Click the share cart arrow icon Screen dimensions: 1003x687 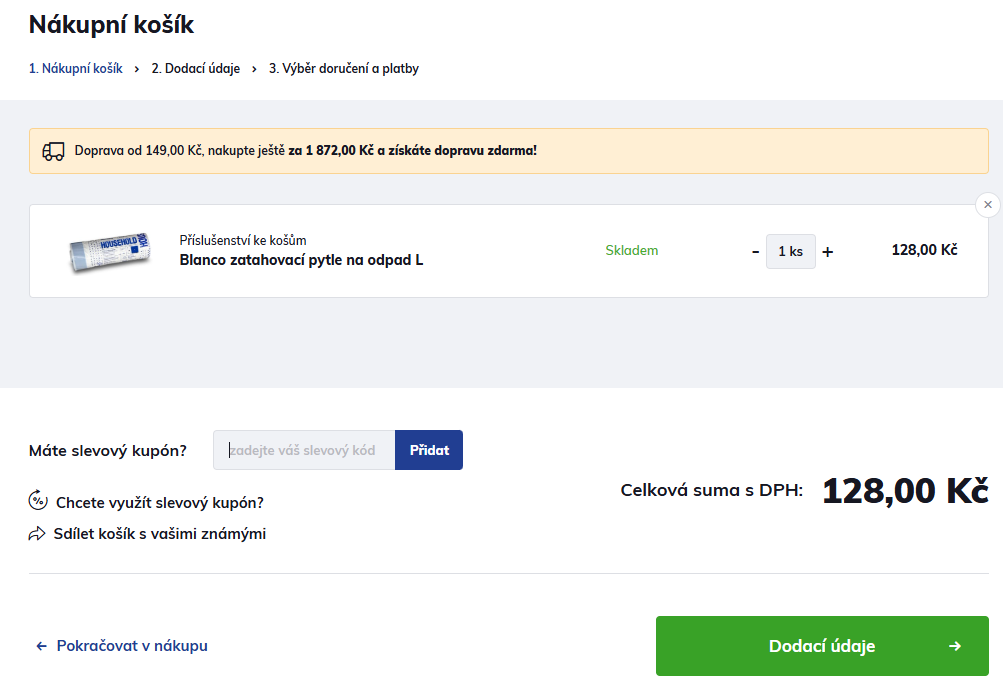pyautogui.click(x=38, y=534)
